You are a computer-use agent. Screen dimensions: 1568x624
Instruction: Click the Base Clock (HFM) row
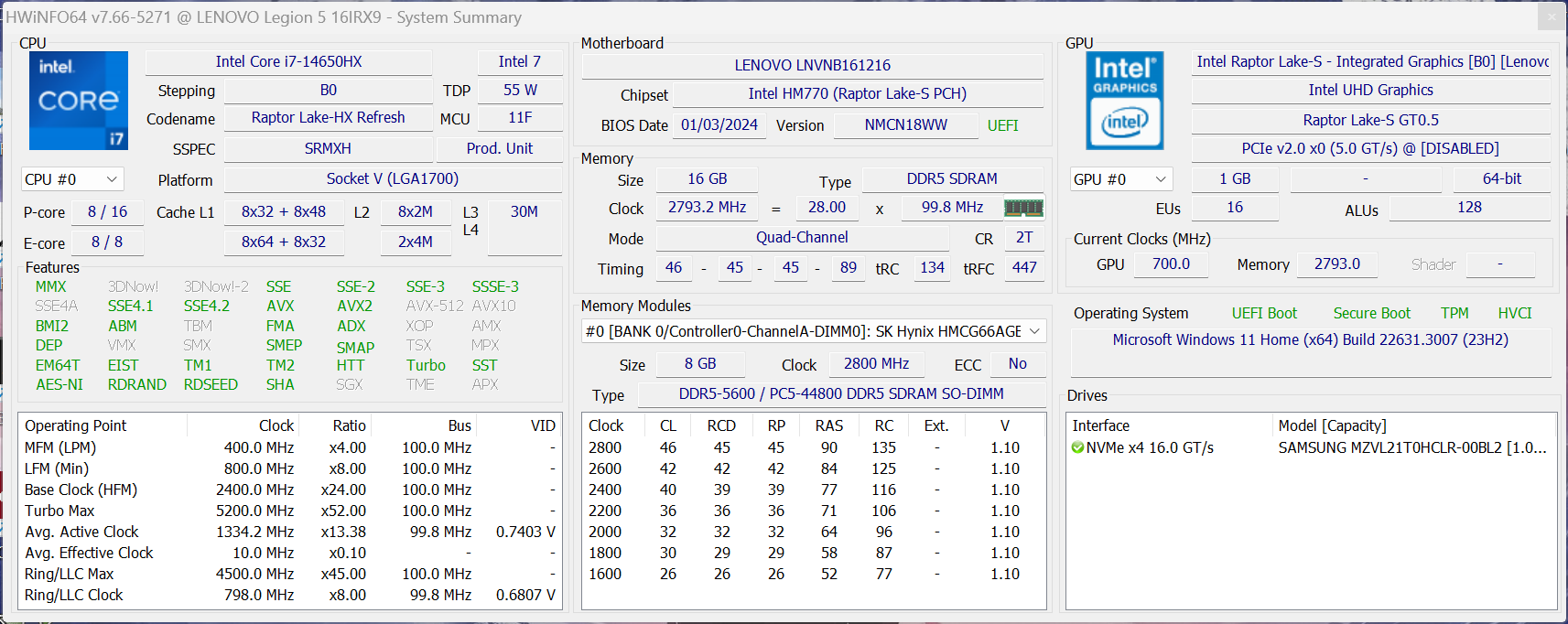pyautogui.click(x=290, y=490)
